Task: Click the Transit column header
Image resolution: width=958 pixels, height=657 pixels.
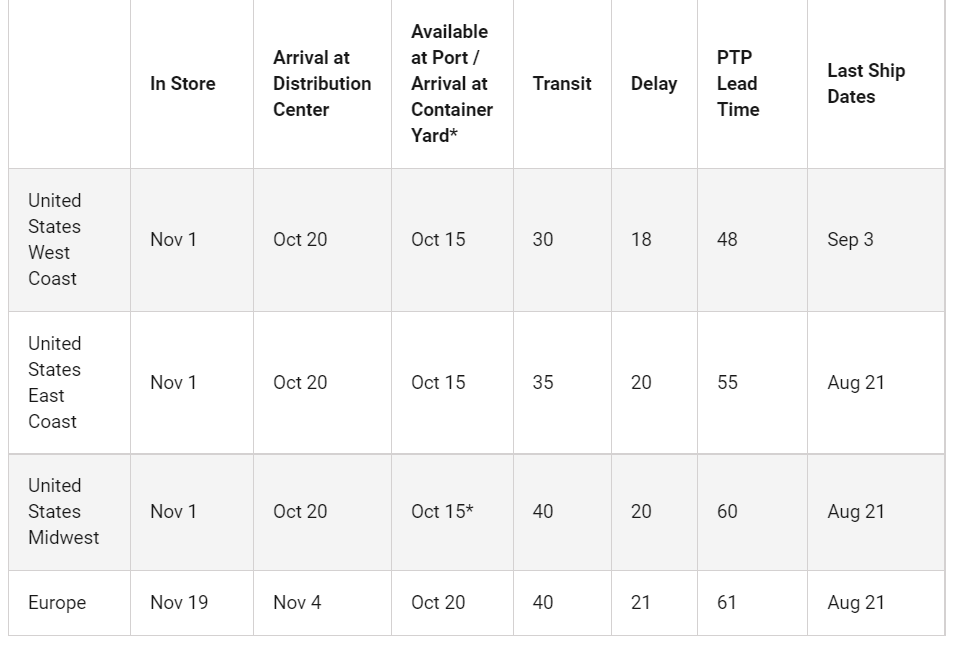Action: (562, 84)
